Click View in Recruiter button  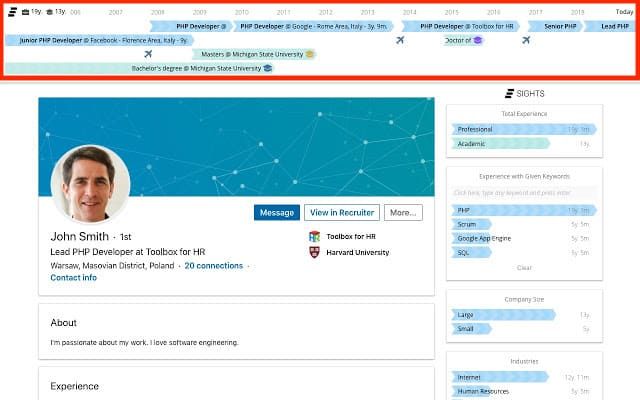(x=342, y=213)
